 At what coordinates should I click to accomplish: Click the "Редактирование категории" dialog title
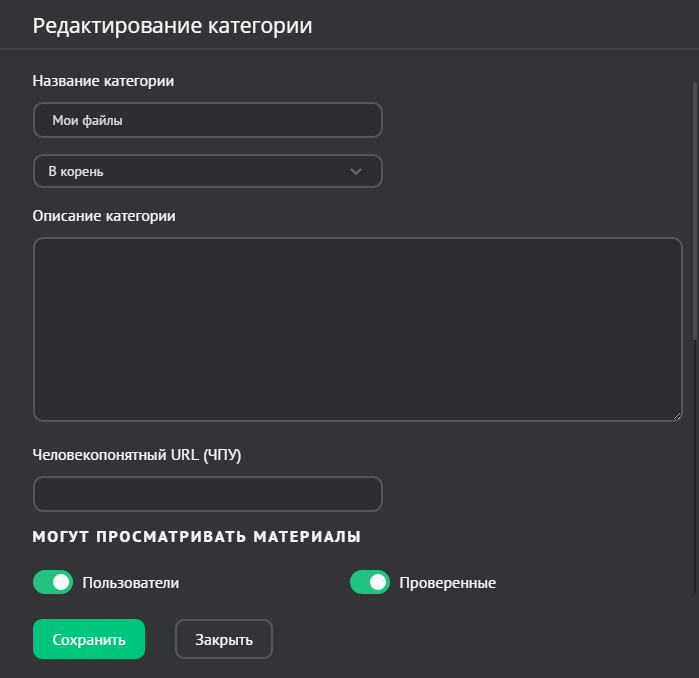tap(172, 26)
